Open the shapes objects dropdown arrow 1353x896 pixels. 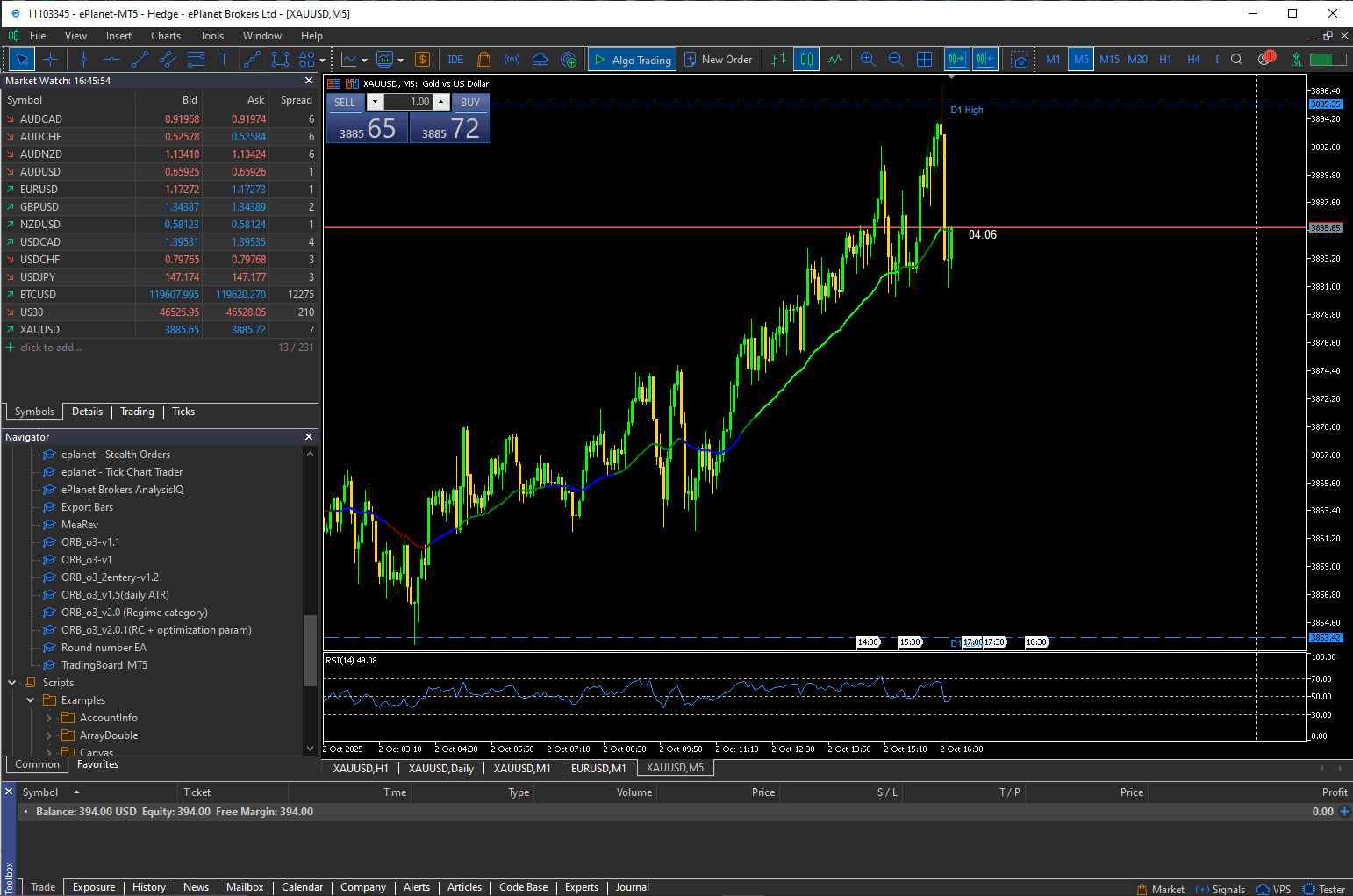tap(323, 61)
